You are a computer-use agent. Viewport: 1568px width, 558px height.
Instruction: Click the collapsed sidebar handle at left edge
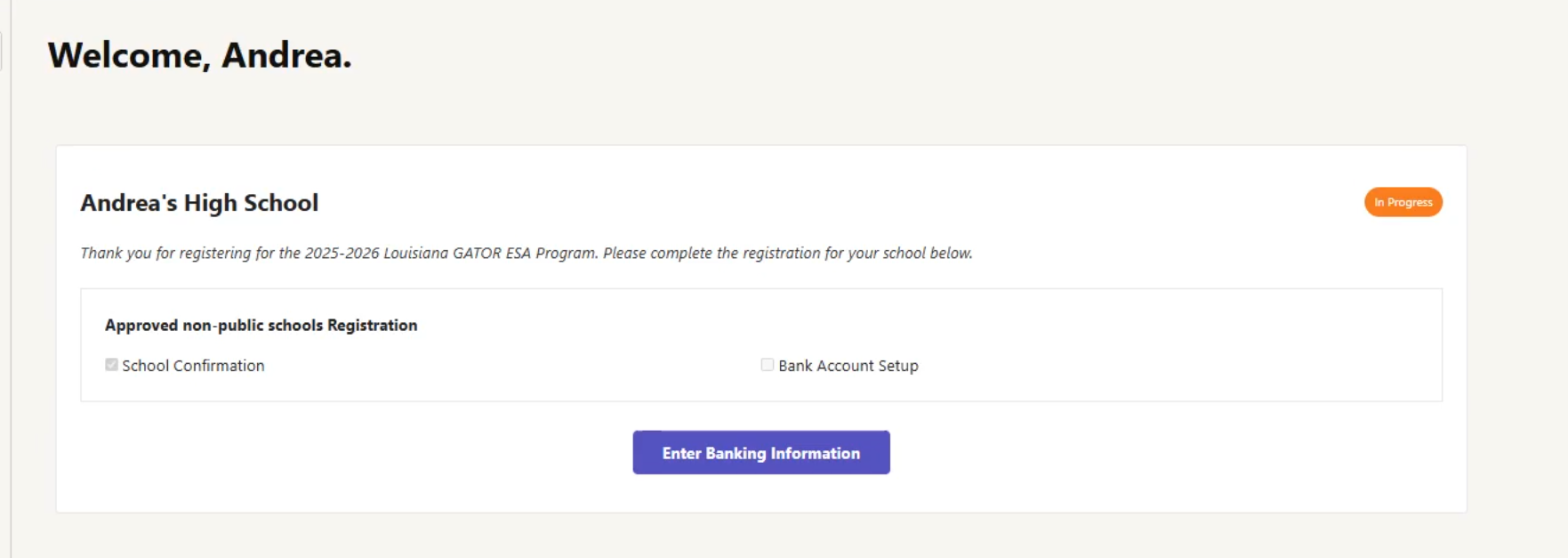point(2,52)
